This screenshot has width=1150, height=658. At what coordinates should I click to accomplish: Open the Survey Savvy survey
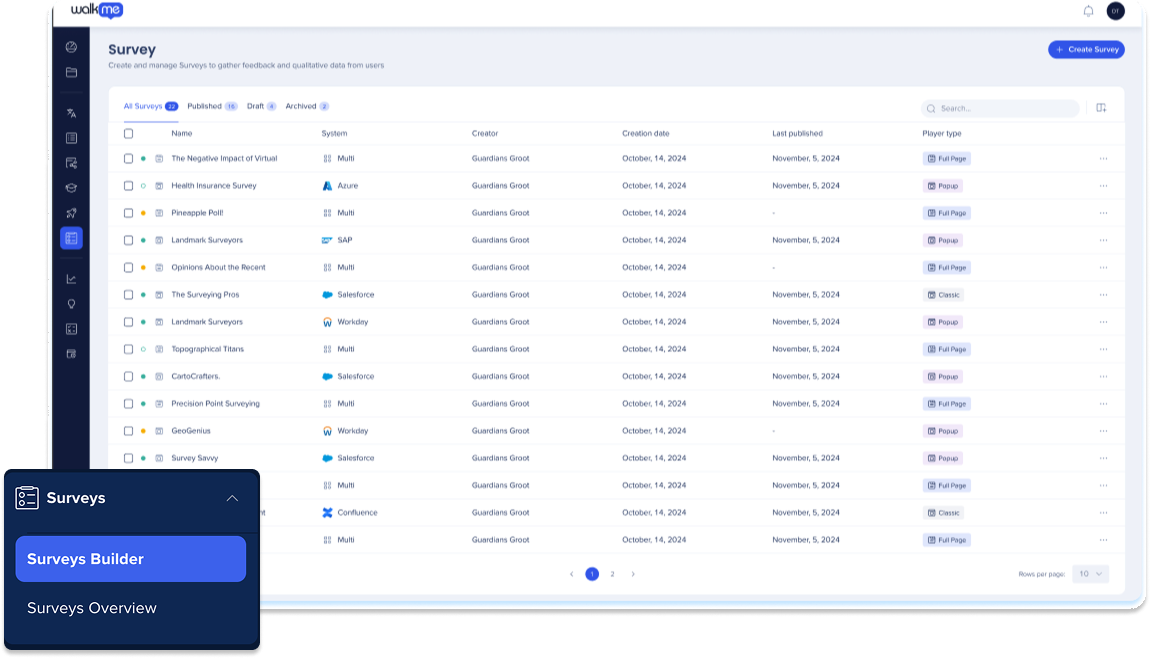click(194, 458)
